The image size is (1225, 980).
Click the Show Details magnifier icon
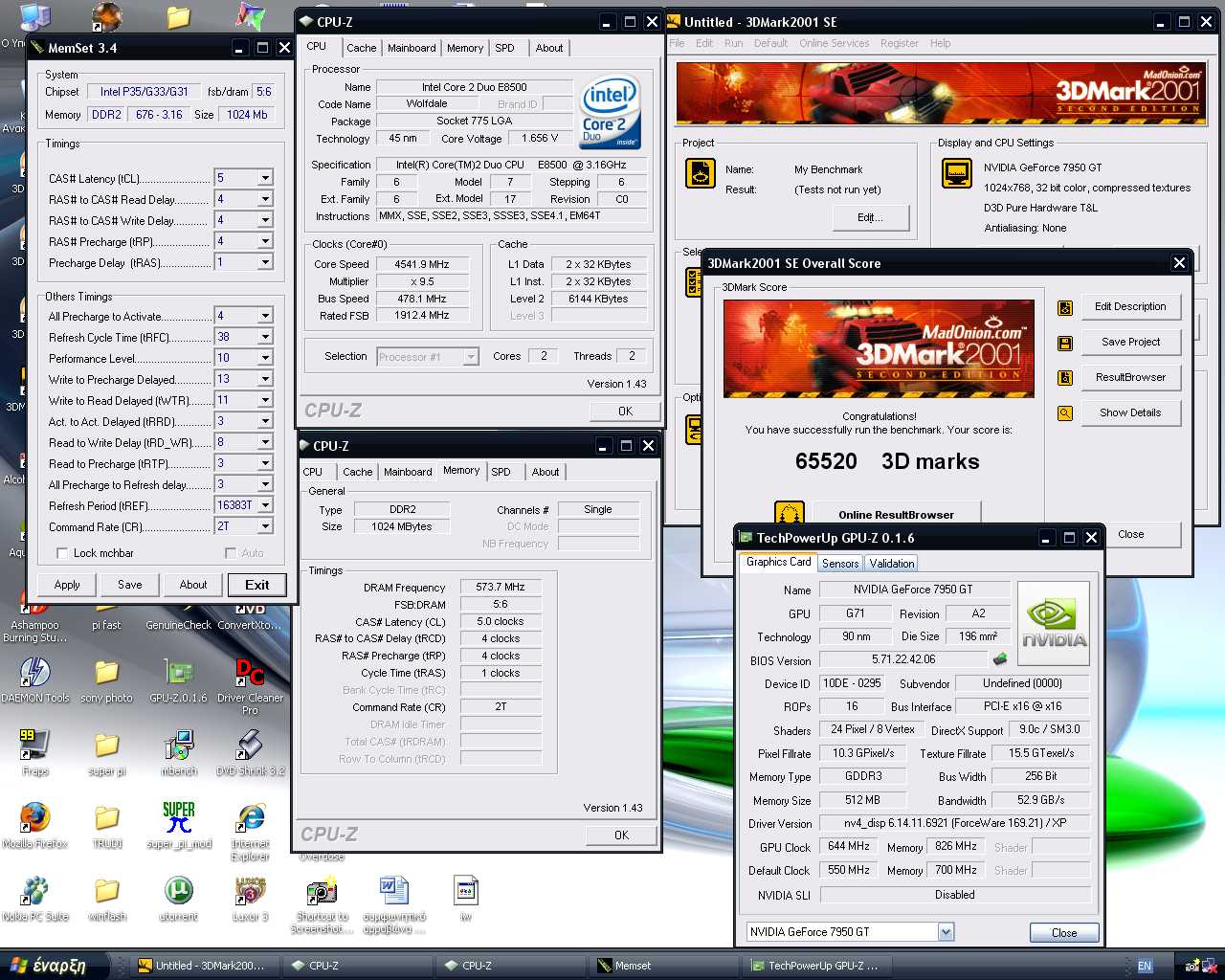tap(1064, 413)
